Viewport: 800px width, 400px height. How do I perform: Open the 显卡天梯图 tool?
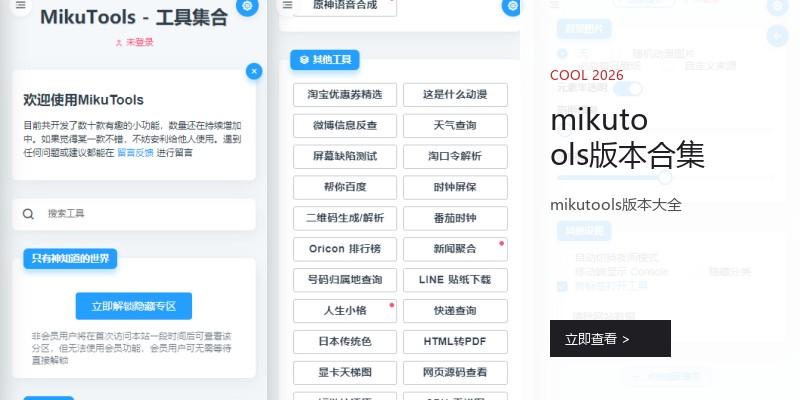click(345, 372)
